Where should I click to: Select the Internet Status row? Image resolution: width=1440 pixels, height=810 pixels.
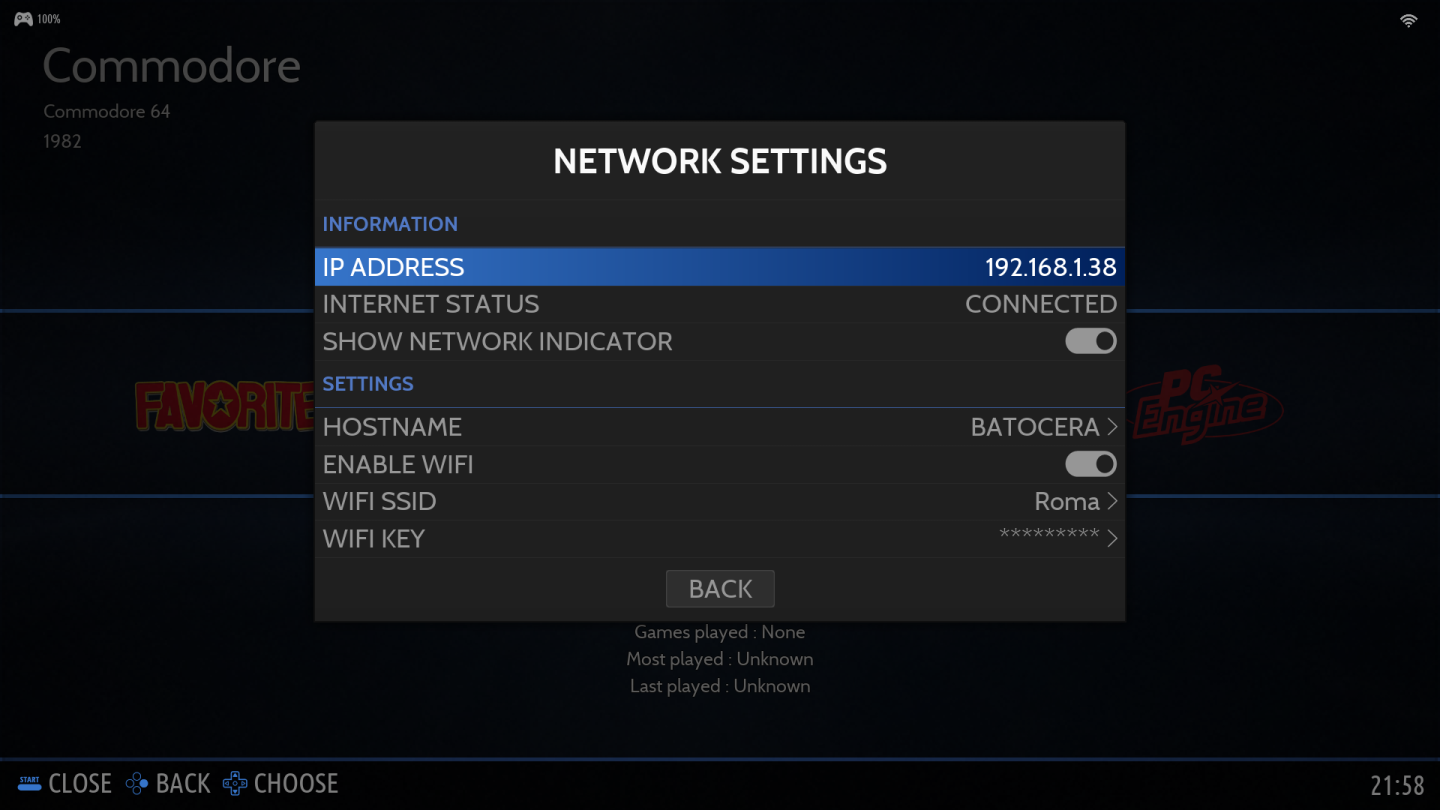[x=719, y=304]
